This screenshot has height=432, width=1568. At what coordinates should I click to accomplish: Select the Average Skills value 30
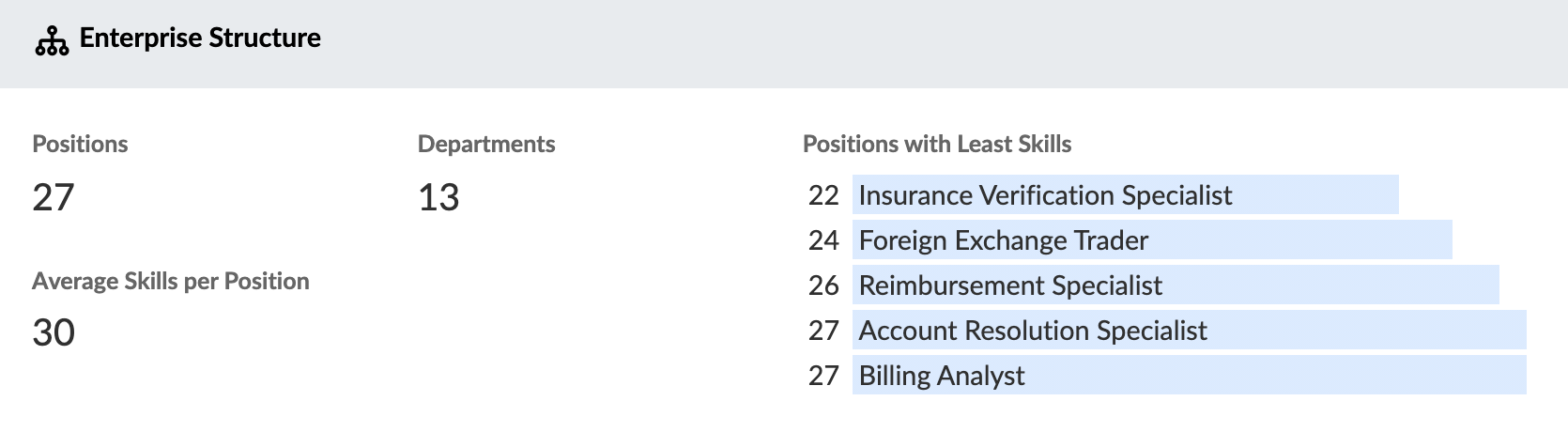(54, 332)
